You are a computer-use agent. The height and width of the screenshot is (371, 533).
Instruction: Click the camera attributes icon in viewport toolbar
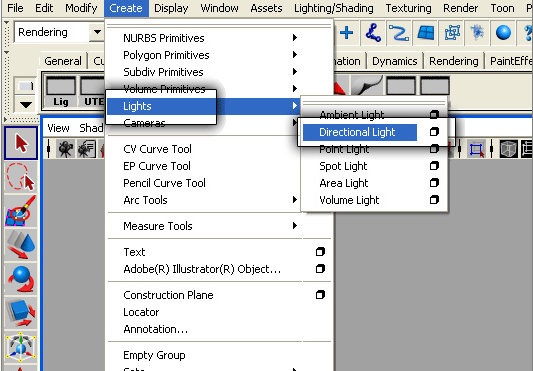tap(87, 149)
